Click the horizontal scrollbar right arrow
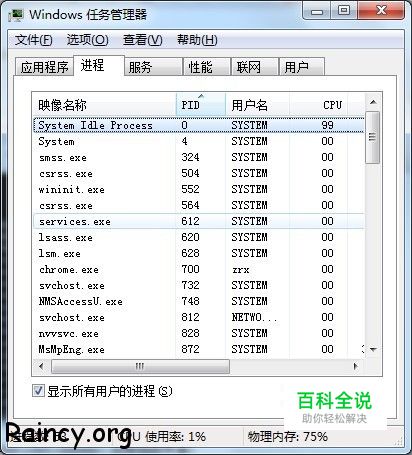 pos(356,366)
